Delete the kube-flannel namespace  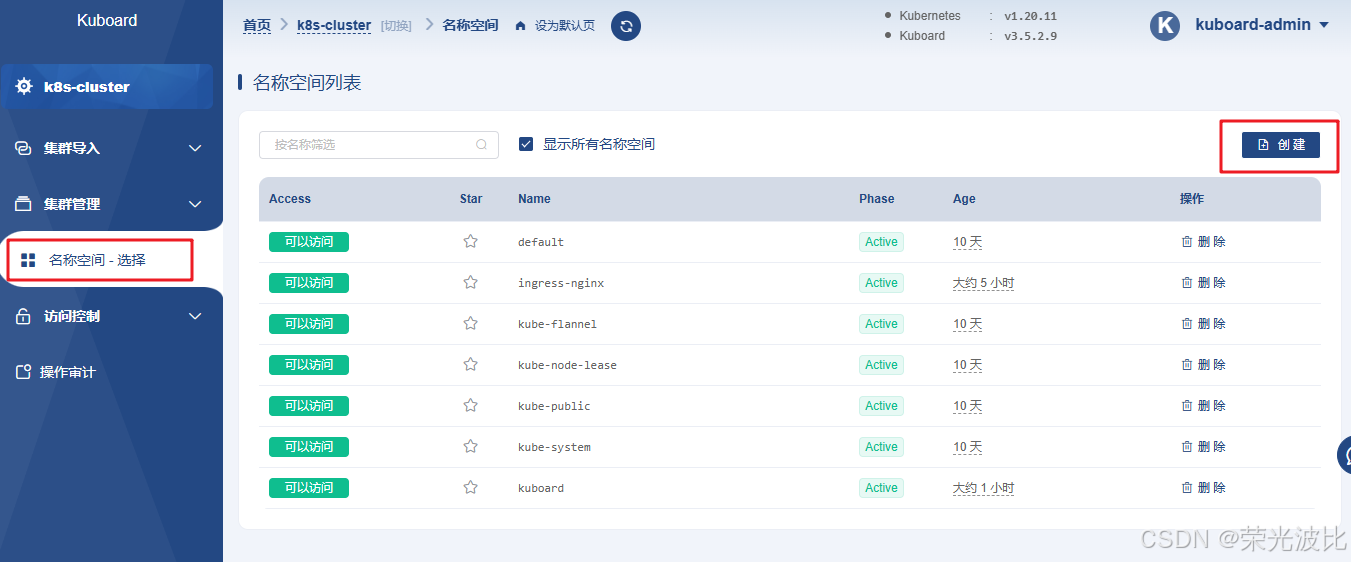[x=1203, y=324]
